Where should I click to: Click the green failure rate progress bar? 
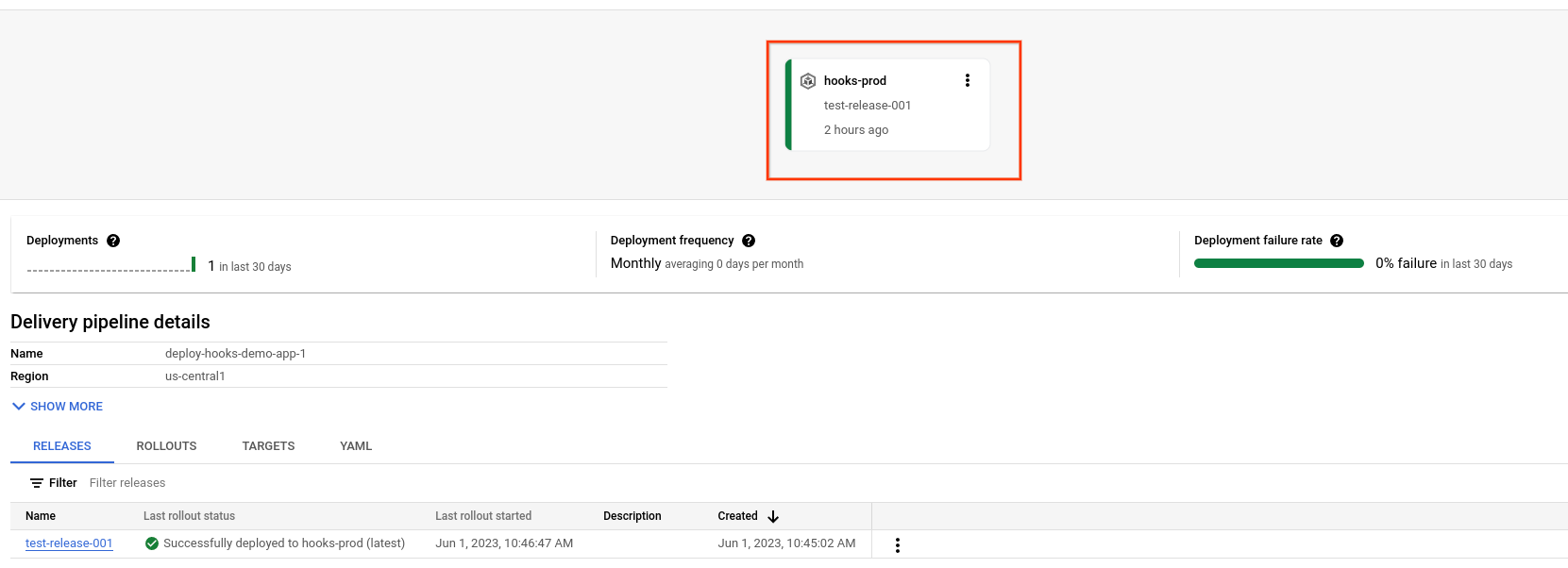pos(1278,264)
